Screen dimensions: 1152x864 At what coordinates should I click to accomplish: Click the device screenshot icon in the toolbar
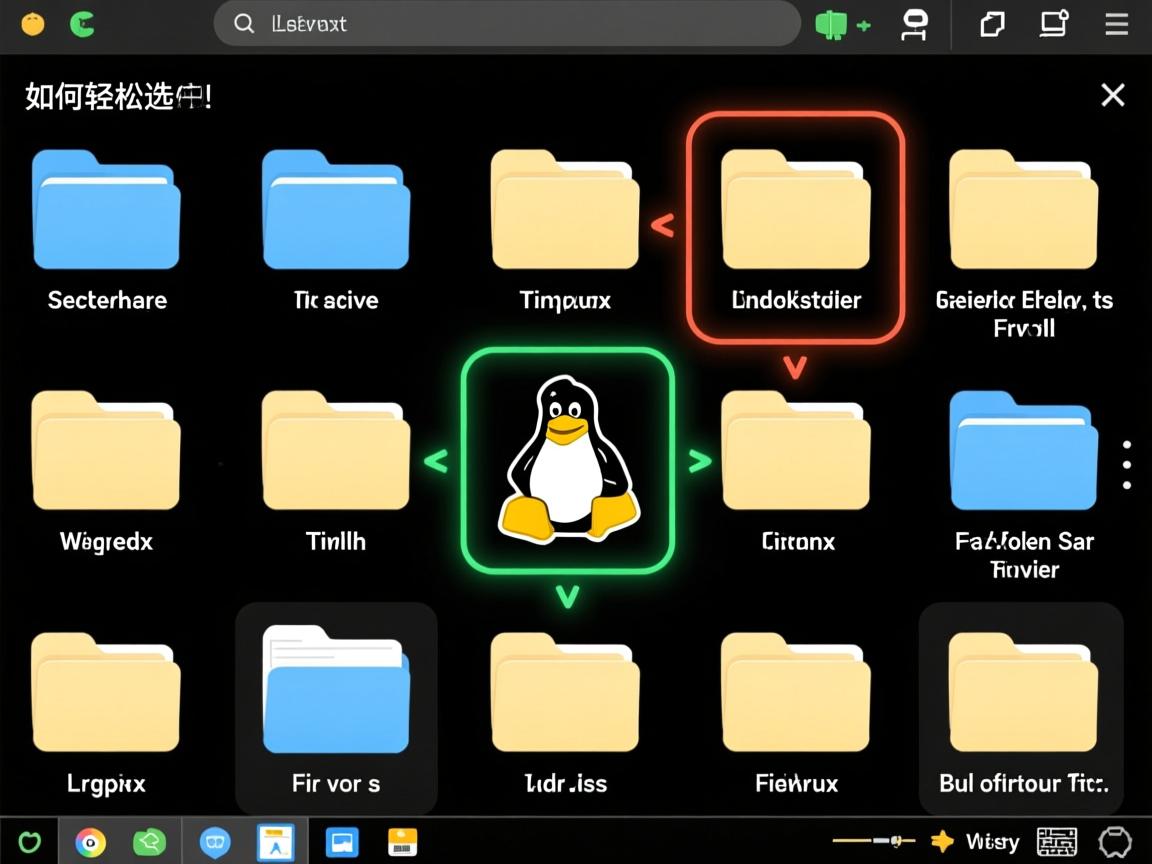click(x=1053, y=25)
